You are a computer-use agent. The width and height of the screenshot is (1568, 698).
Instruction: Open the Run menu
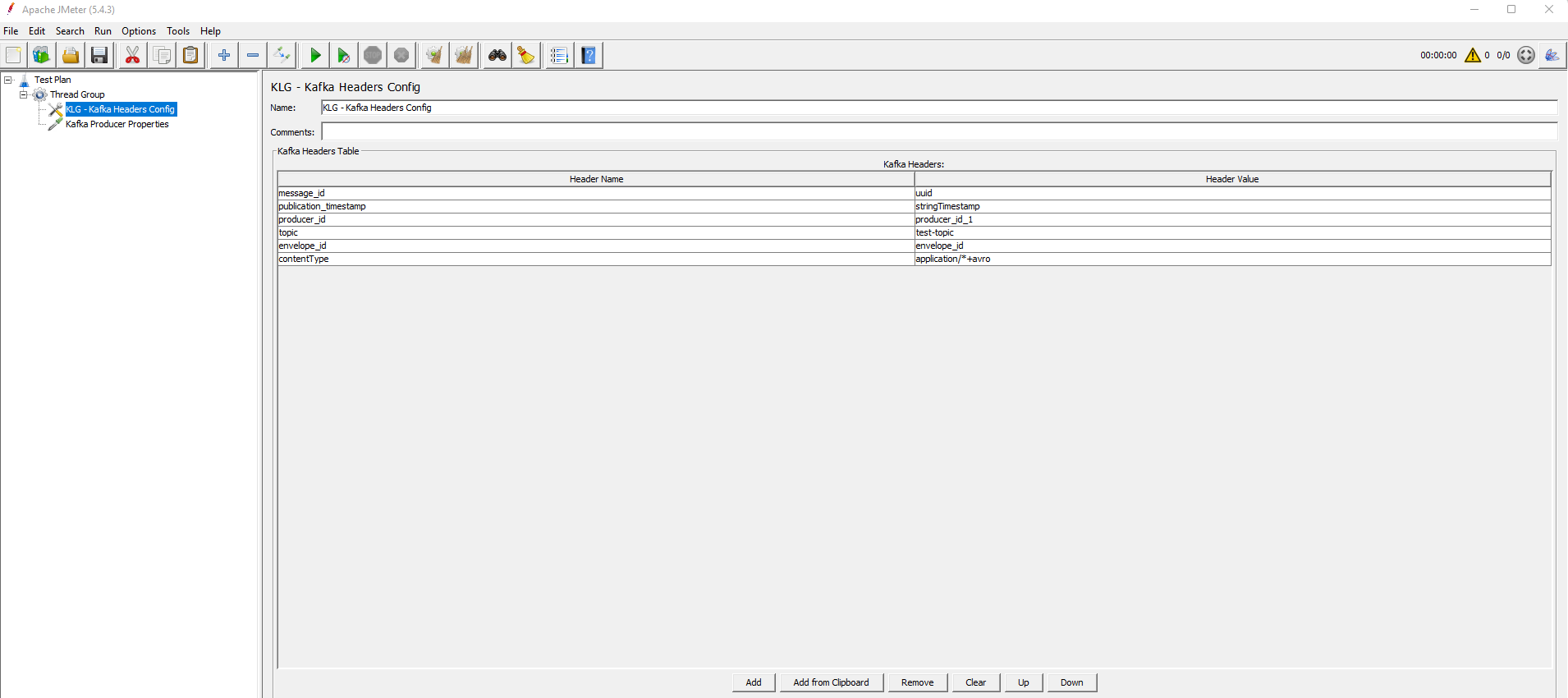[x=103, y=31]
